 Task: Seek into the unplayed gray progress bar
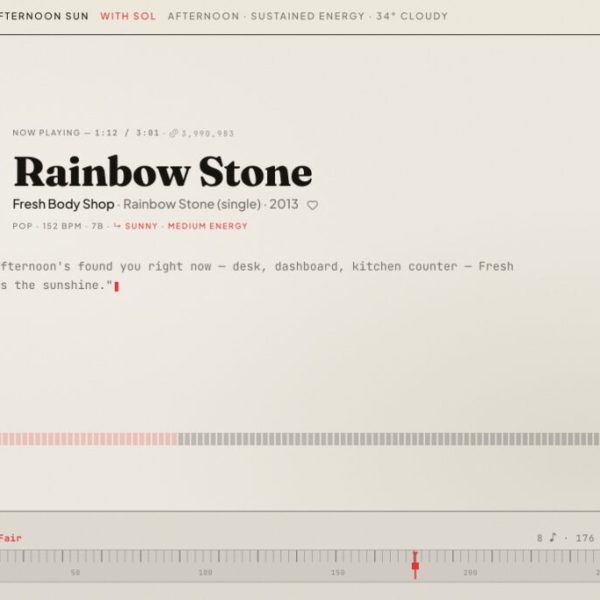click(388, 439)
